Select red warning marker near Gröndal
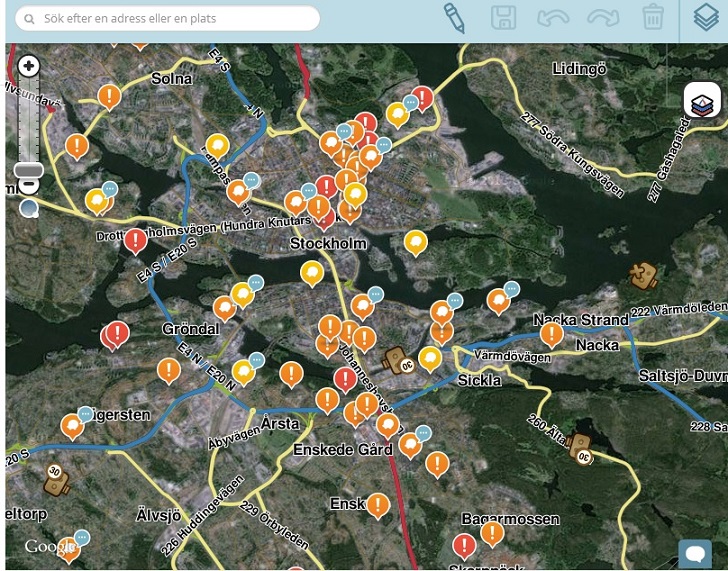The width and height of the screenshot is (728, 571). point(118,332)
